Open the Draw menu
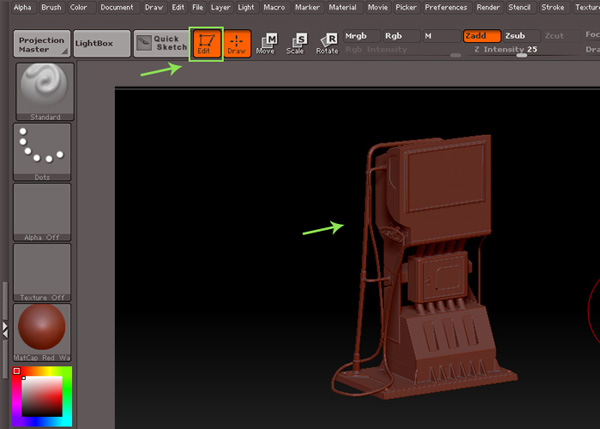Screen dimensions: 600x429 154,7
